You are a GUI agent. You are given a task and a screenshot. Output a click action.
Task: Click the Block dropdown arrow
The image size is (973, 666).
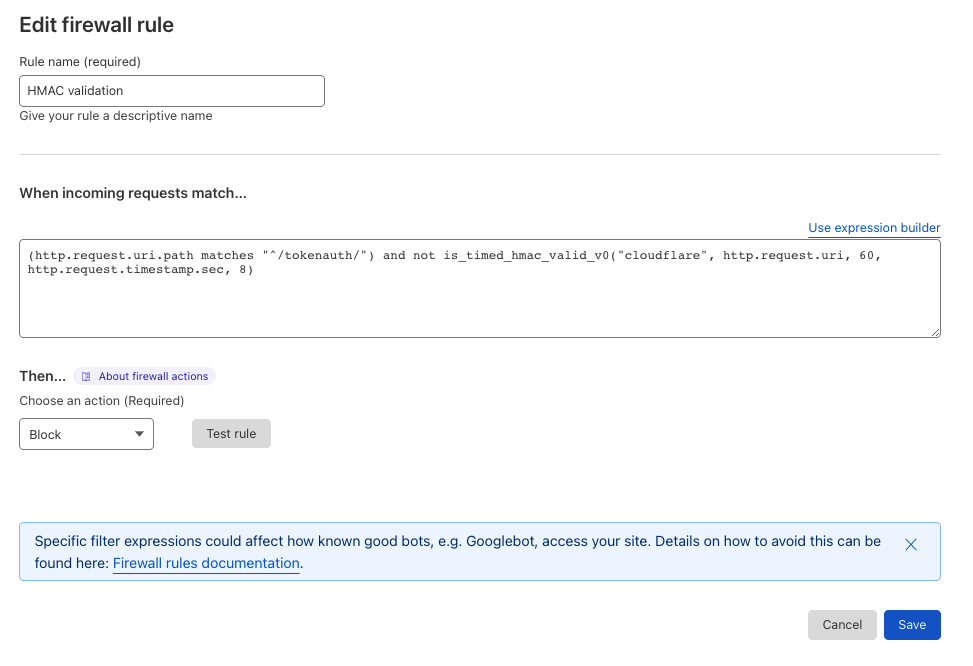(139, 435)
